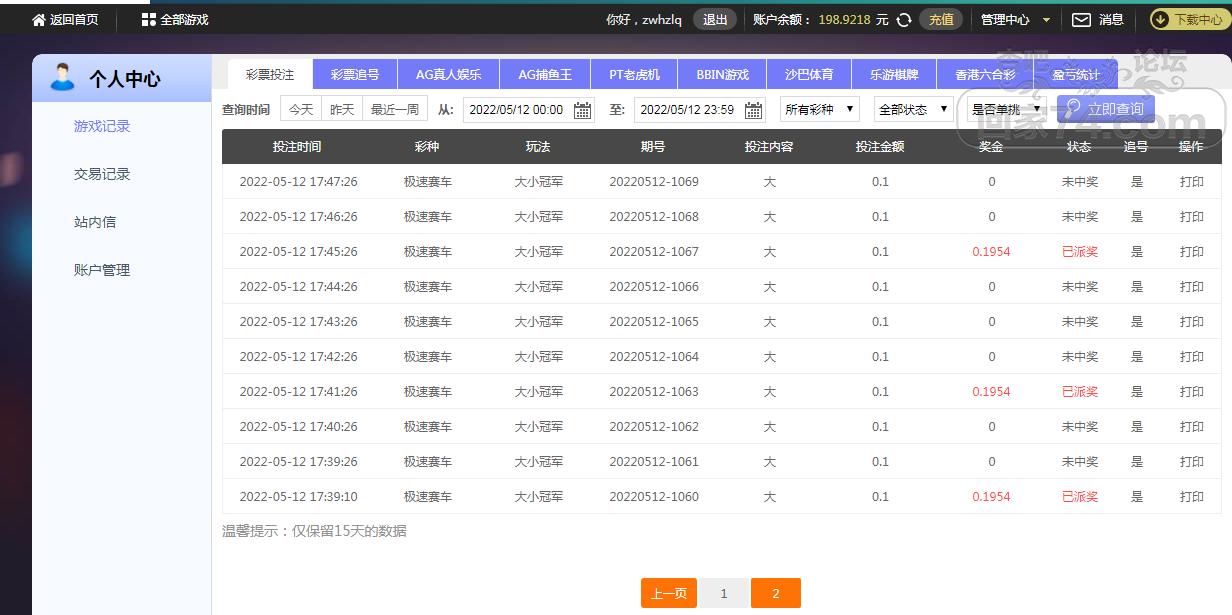Open the AG真人娱乐 tab
Image resolution: width=1232 pixels, height=615 pixels.
448,75
